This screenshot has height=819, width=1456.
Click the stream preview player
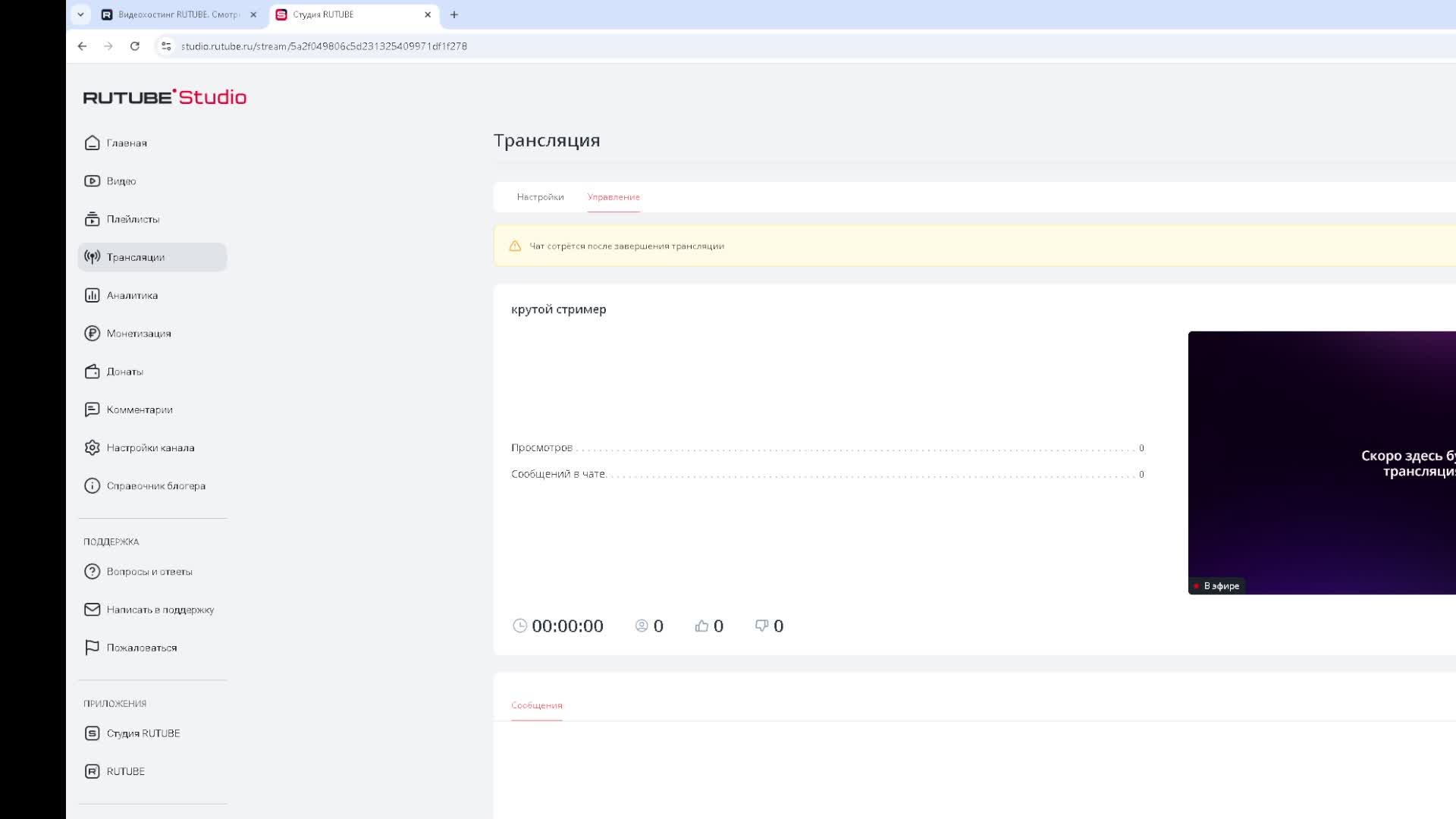click(1322, 463)
